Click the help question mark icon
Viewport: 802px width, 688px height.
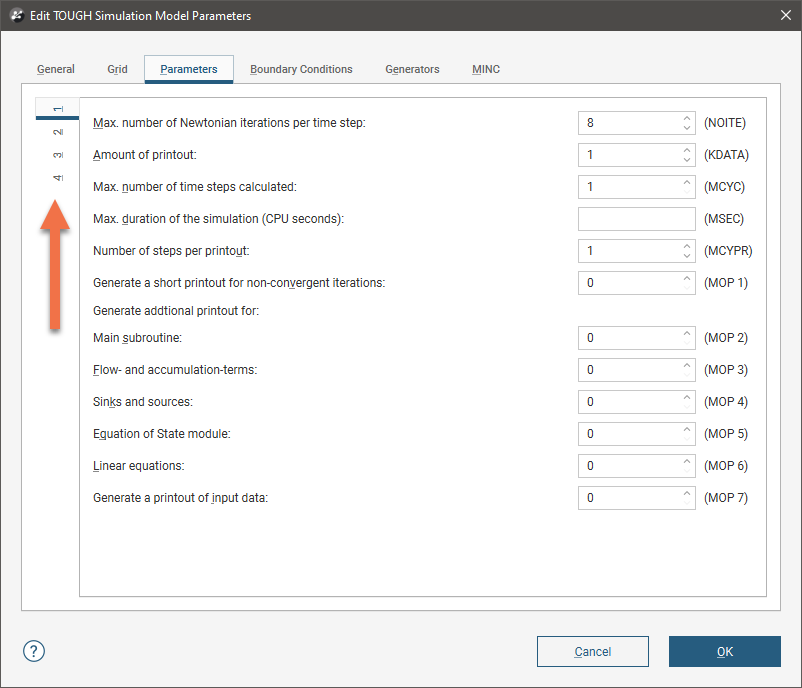pos(33,651)
